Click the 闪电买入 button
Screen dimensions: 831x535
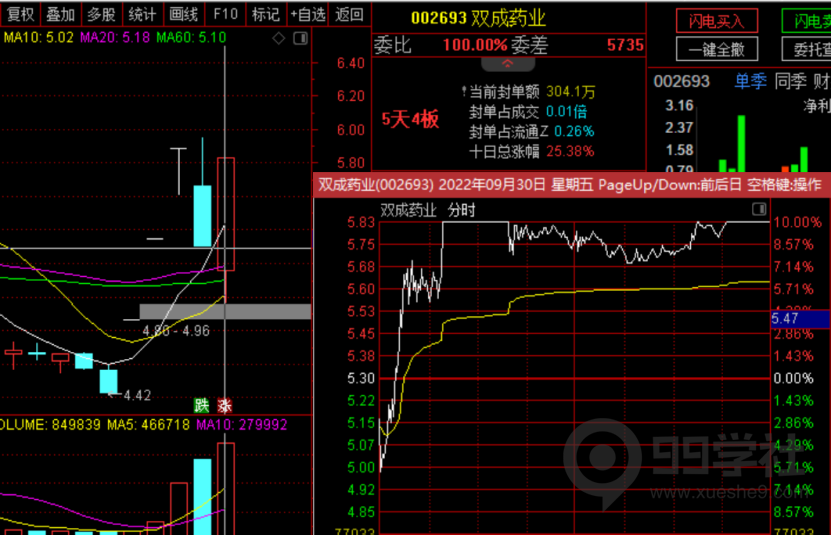(x=717, y=21)
